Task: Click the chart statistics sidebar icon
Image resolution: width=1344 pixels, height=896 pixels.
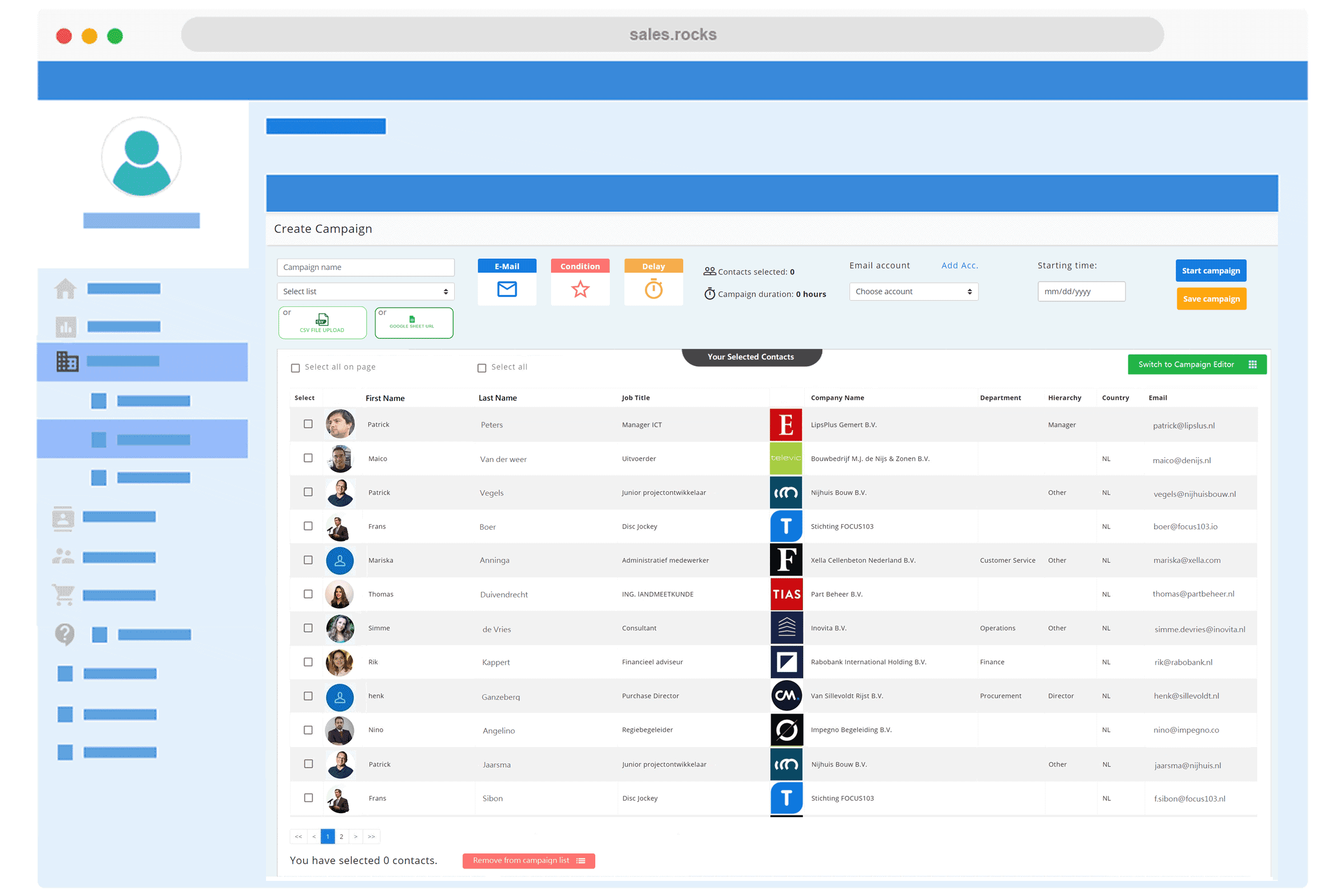Action: click(66, 327)
